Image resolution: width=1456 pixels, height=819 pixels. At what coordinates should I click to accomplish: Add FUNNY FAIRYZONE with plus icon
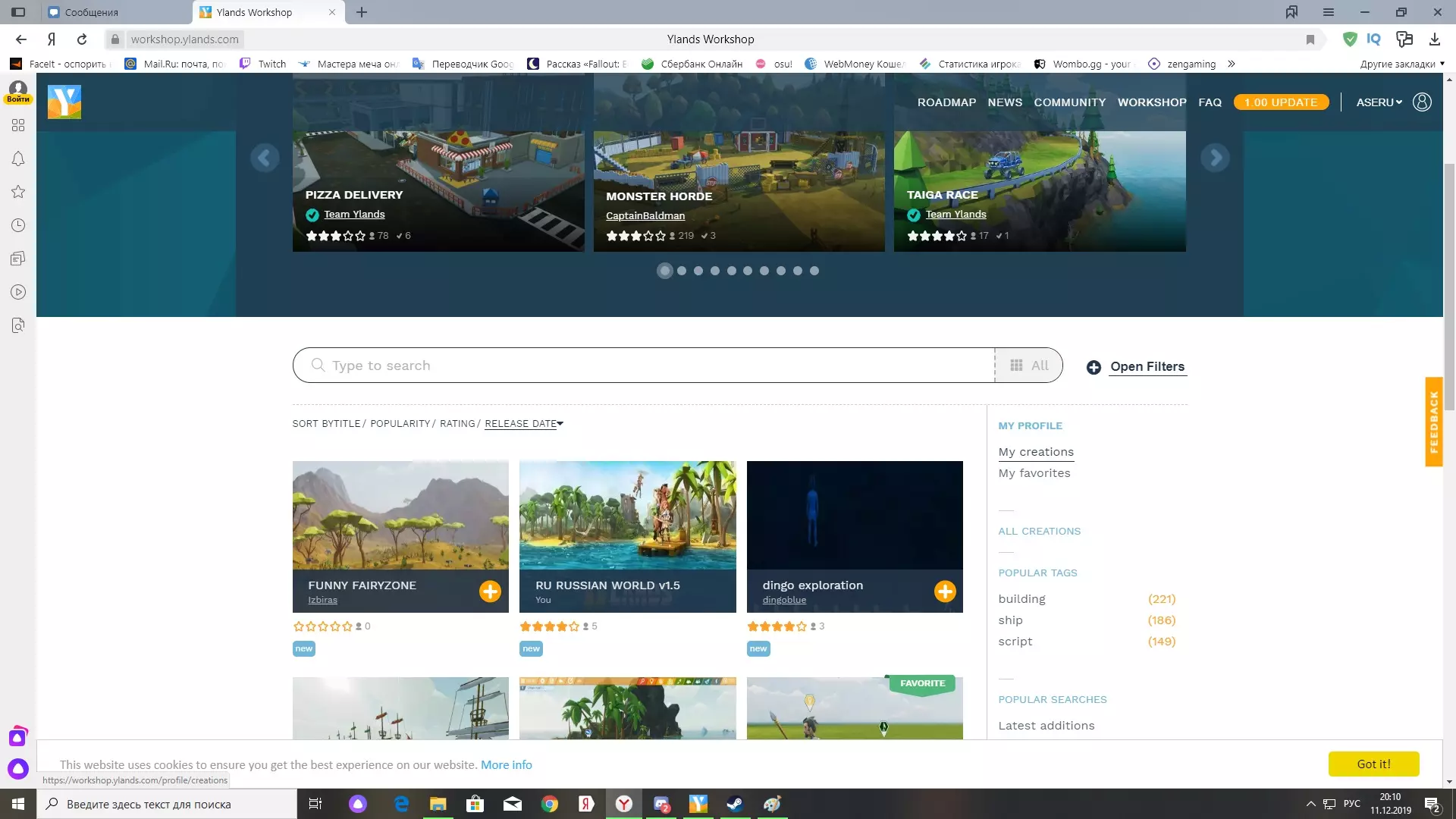490,591
